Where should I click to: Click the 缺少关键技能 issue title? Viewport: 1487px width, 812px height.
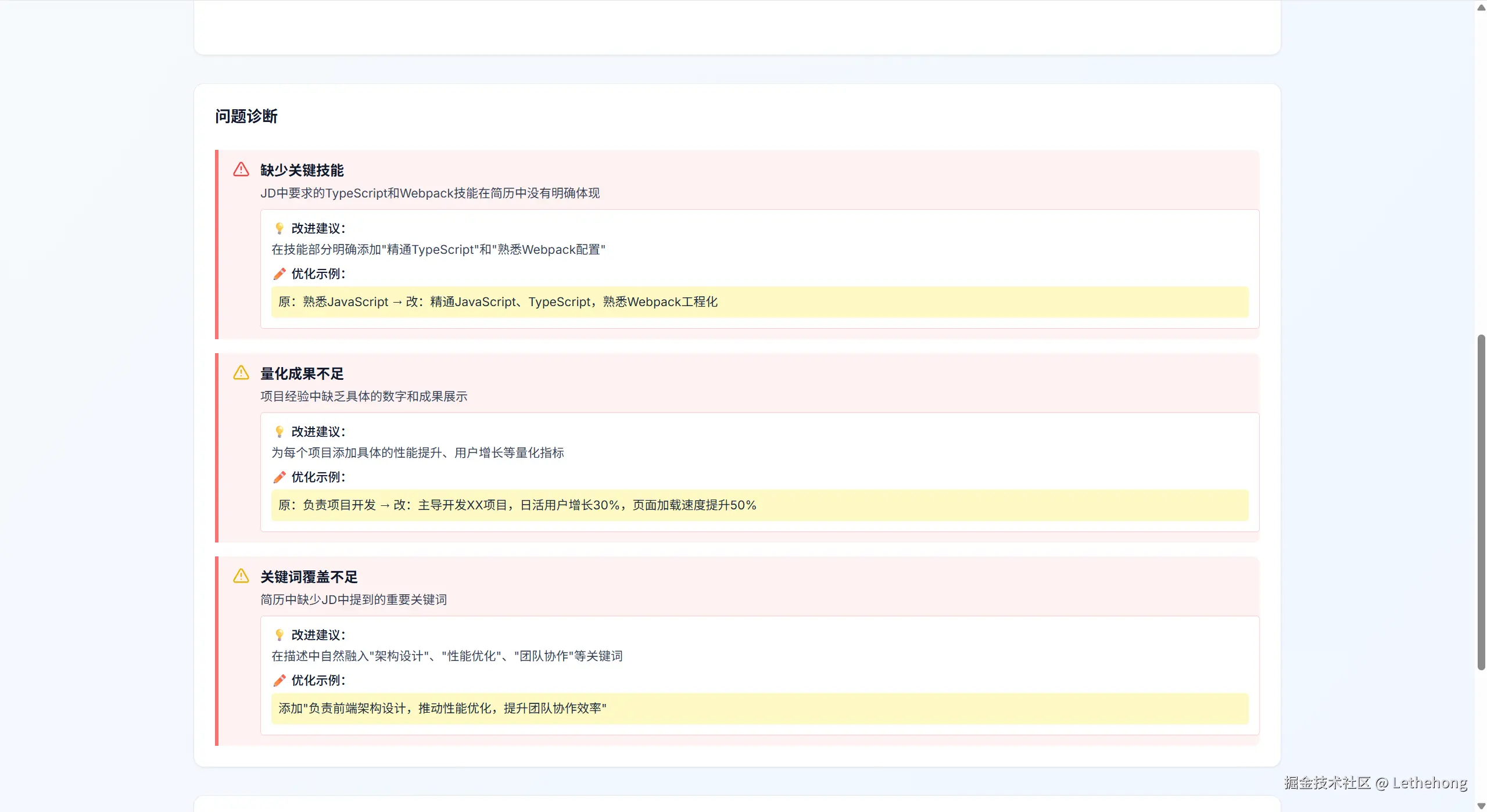click(x=302, y=170)
